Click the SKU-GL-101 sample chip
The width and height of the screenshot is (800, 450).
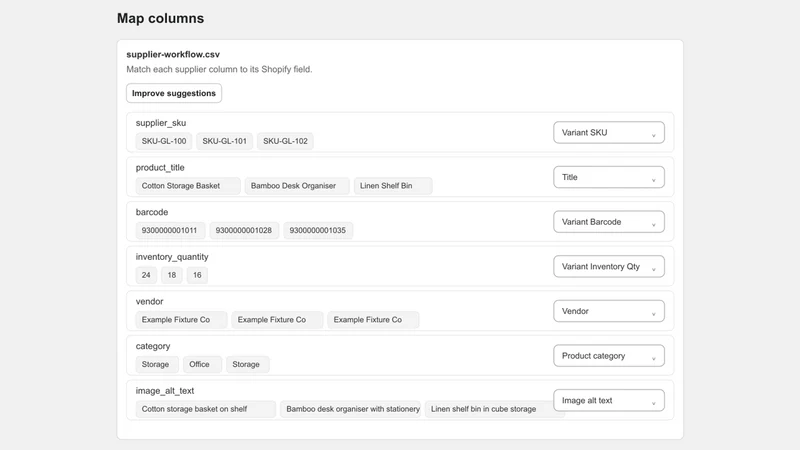pos(224,141)
